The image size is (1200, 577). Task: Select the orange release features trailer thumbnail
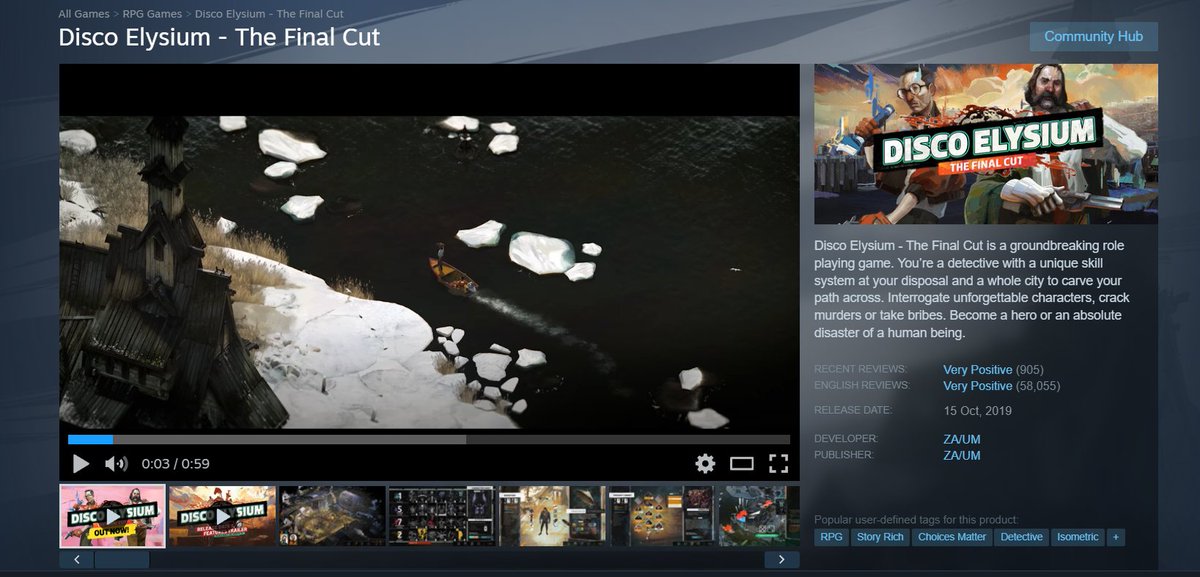point(222,516)
